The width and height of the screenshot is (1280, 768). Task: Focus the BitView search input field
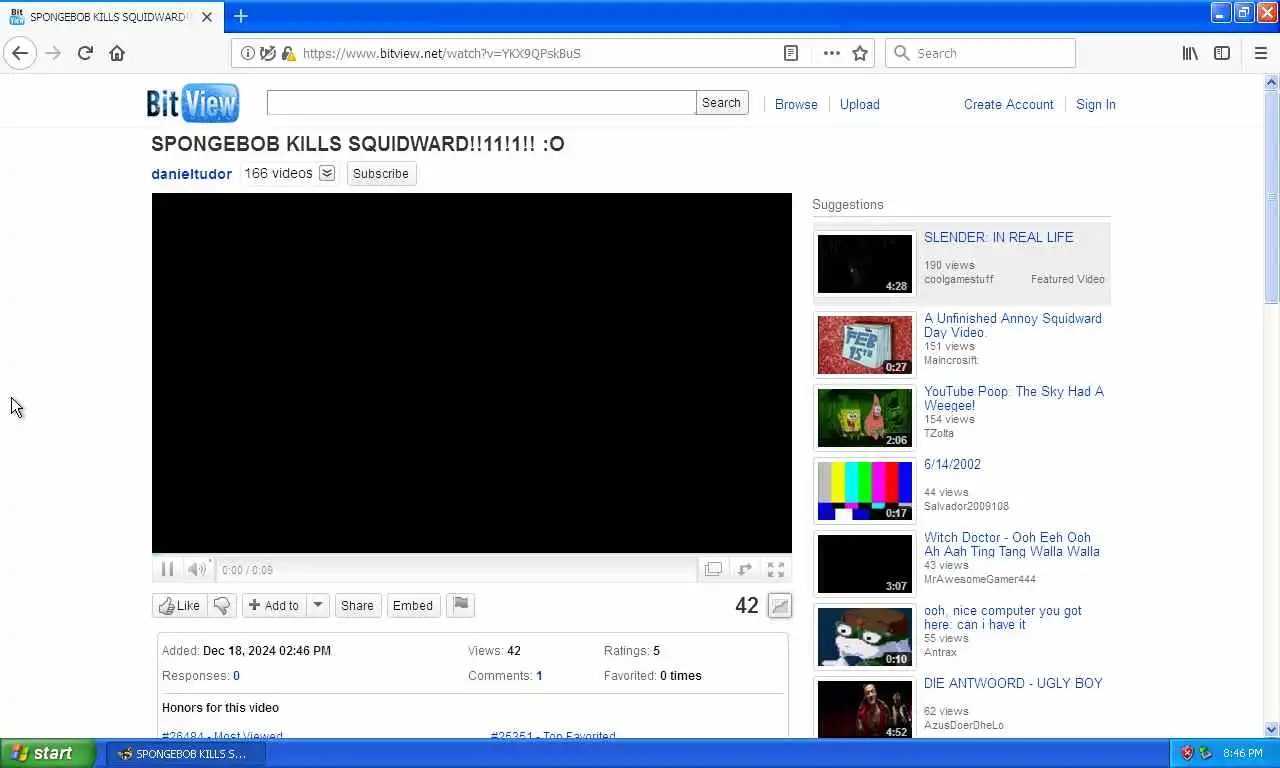point(481,103)
